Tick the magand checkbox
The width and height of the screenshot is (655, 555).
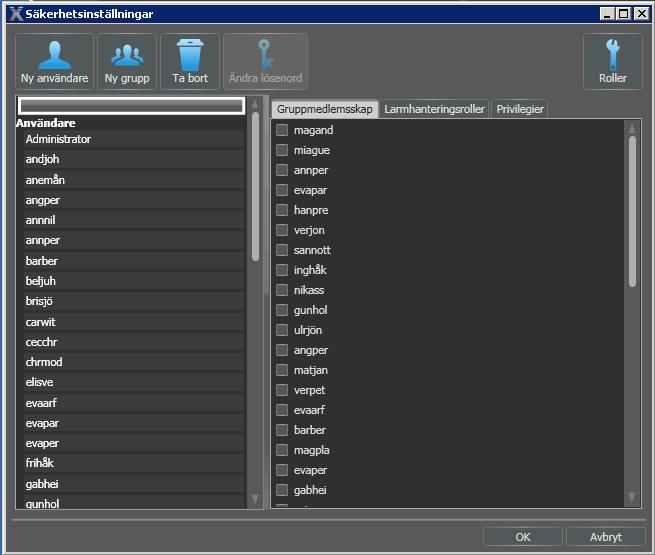pos(282,130)
